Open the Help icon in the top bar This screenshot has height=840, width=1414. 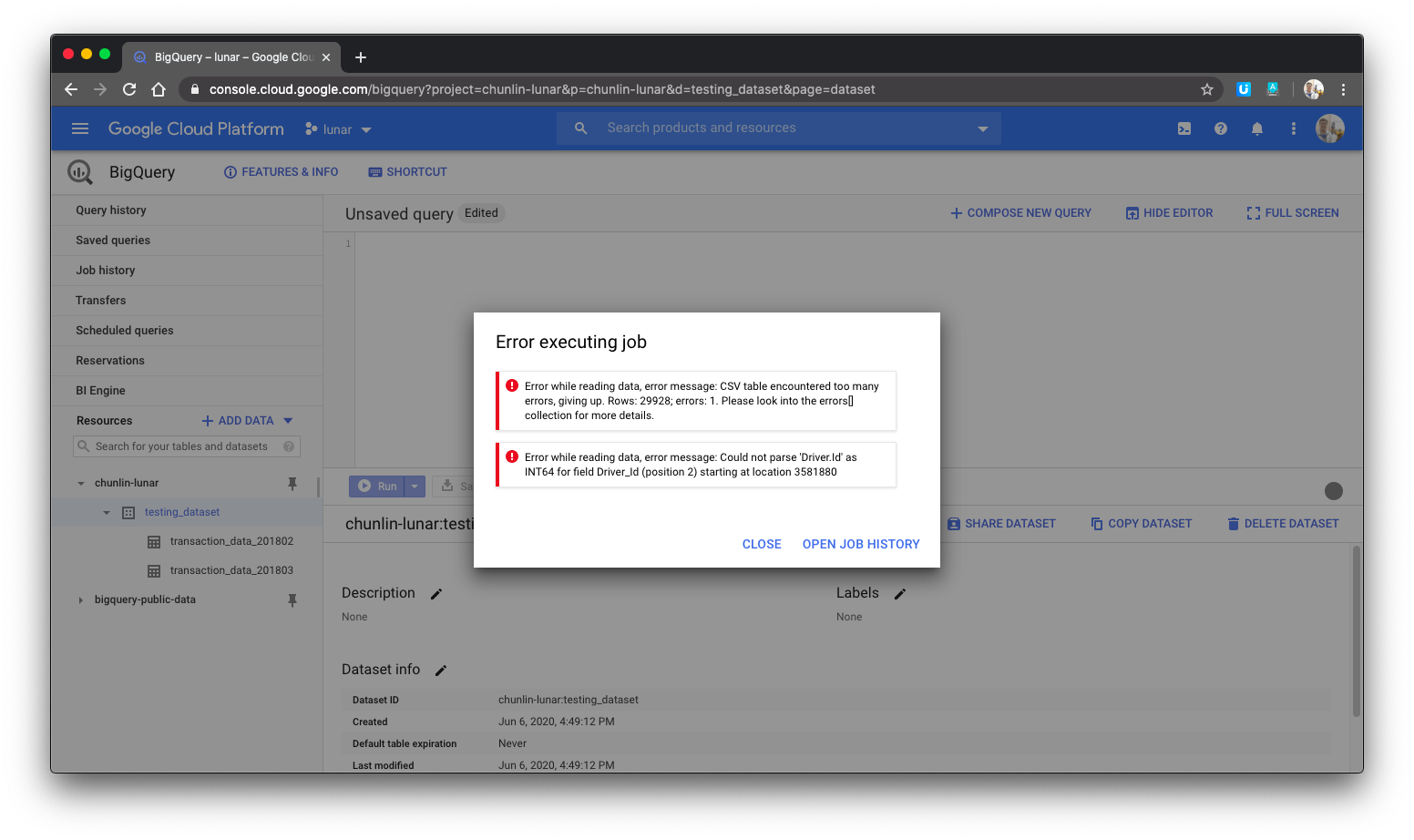(1220, 128)
